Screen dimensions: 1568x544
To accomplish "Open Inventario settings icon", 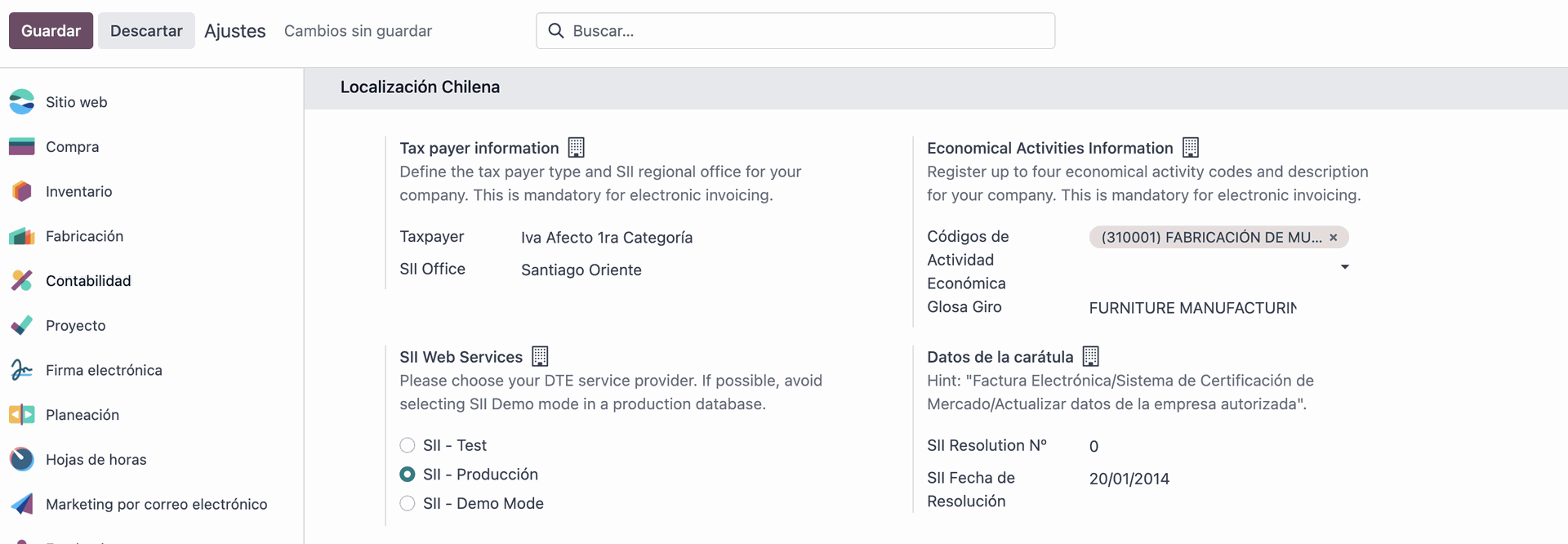I will click(22, 191).
